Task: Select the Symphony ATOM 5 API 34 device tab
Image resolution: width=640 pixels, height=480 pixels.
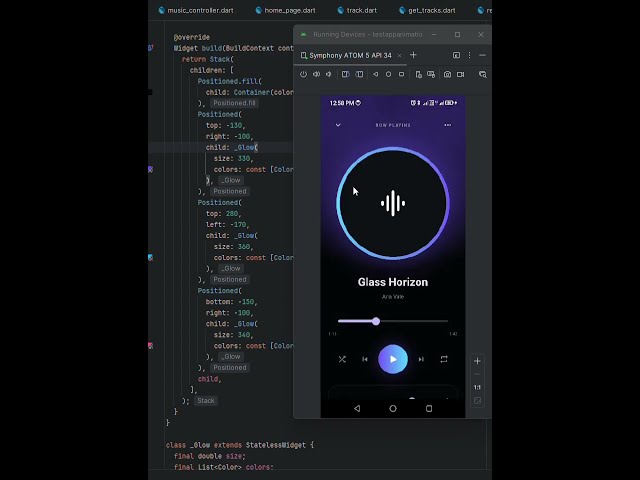Action: tap(350, 56)
